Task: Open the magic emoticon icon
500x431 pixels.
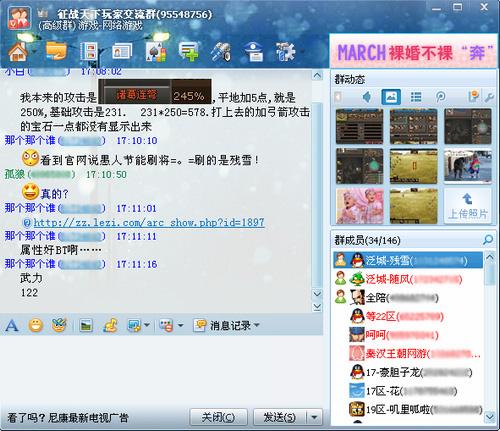Action: pyautogui.click(x=60, y=325)
